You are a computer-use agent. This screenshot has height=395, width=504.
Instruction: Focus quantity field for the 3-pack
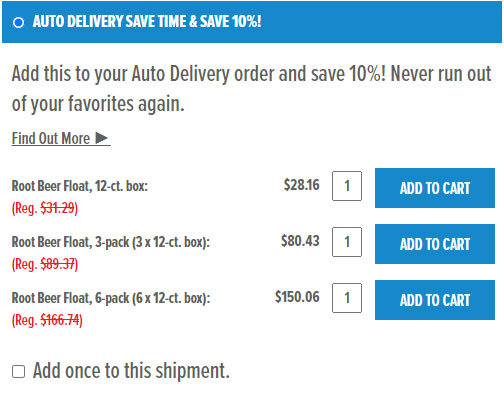click(x=347, y=242)
